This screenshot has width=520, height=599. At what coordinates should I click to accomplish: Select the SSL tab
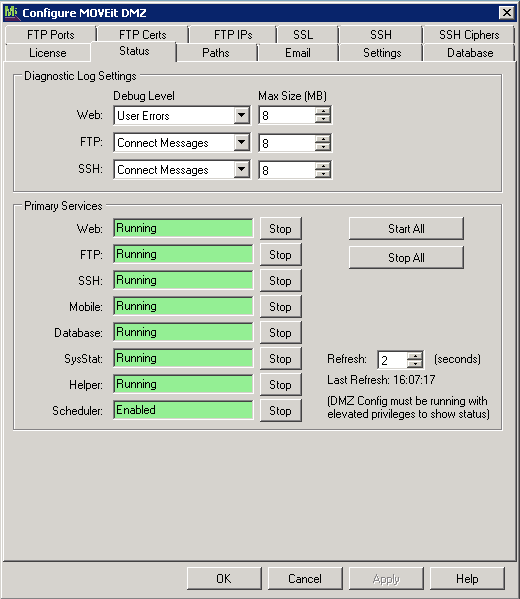[x=303, y=35]
